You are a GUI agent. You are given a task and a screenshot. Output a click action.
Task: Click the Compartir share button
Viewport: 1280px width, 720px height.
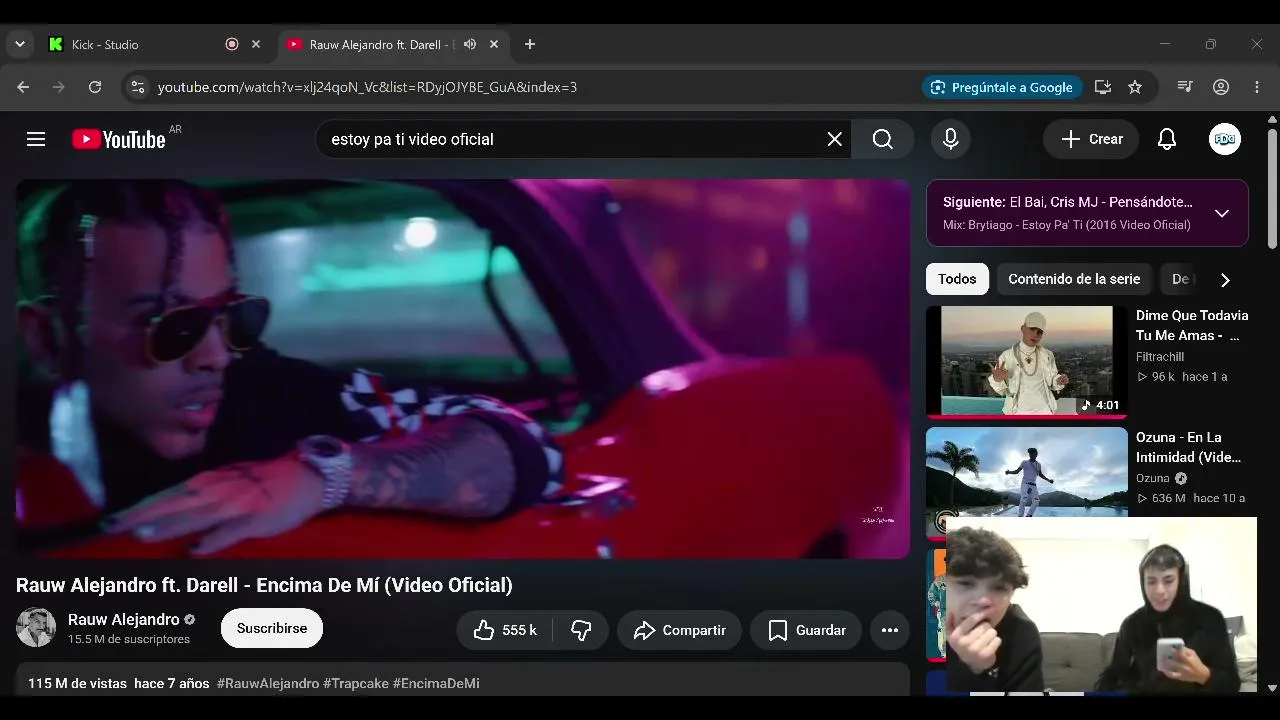[x=679, y=630]
